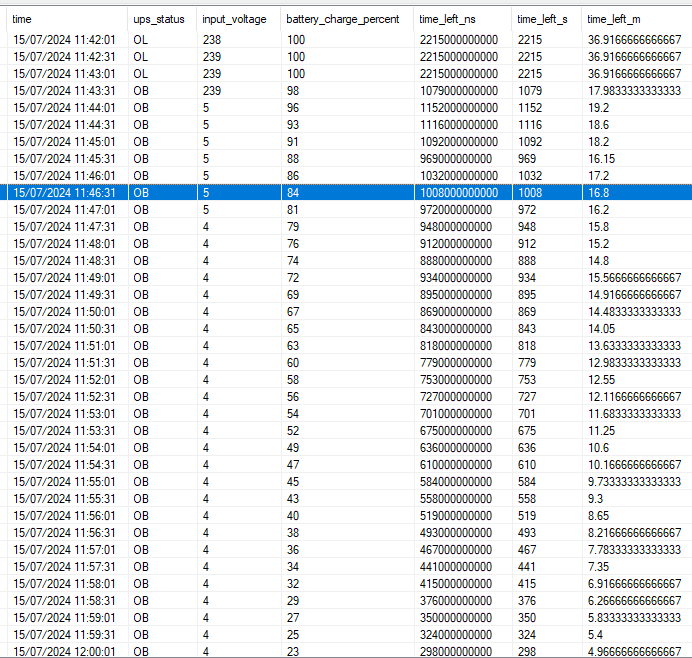The width and height of the screenshot is (692, 658).
Task: Select battery charge 29 cell
Action: click(x=293, y=601)
